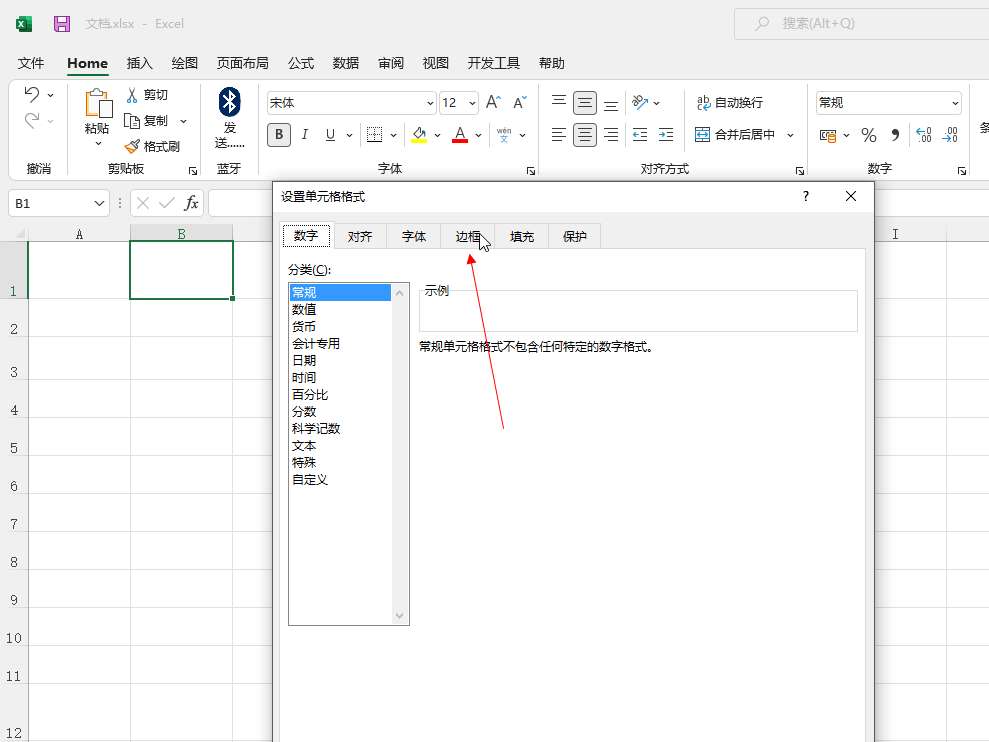Toggle Middle Align
989x742 pixels.
[x=585, y=102]
